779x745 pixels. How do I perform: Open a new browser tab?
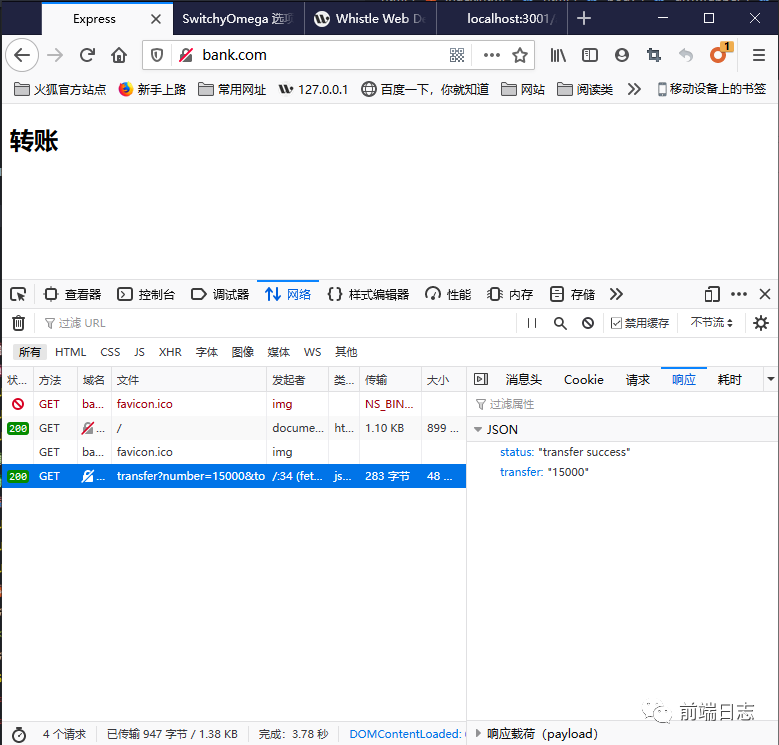pyautogui.click(x=584, y=19)
